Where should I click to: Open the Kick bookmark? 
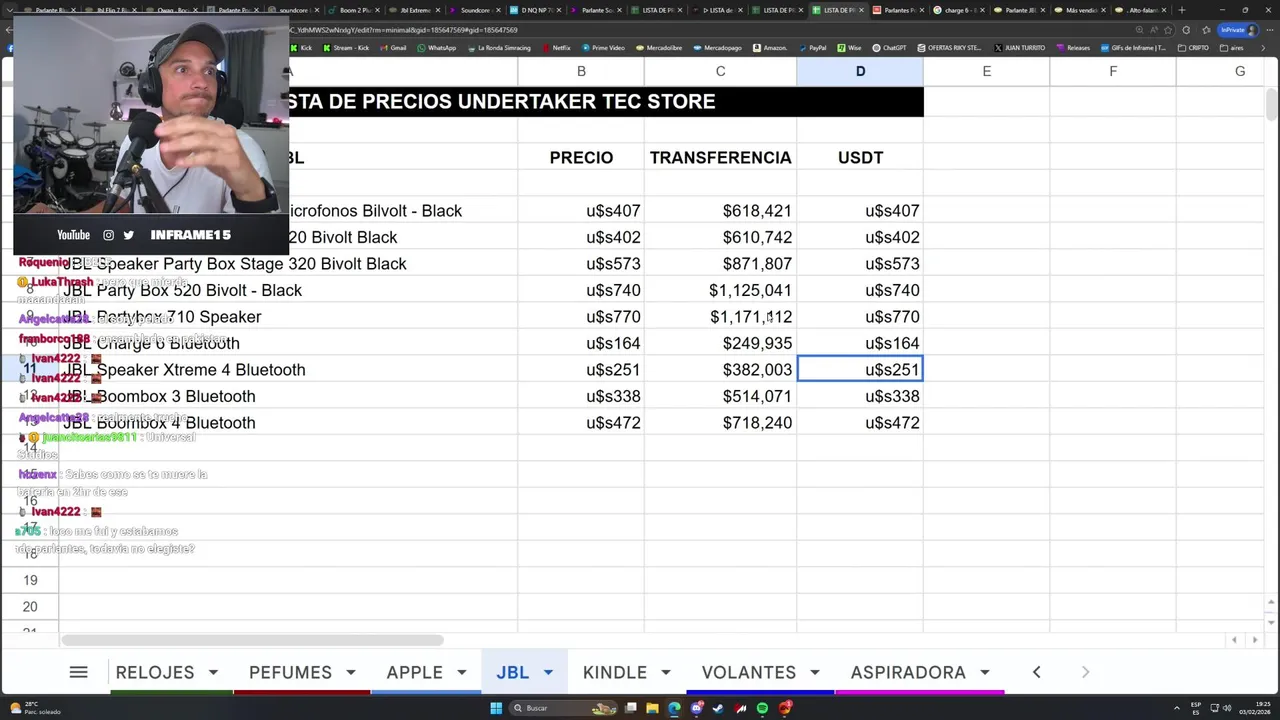click(x=301, y=47)
